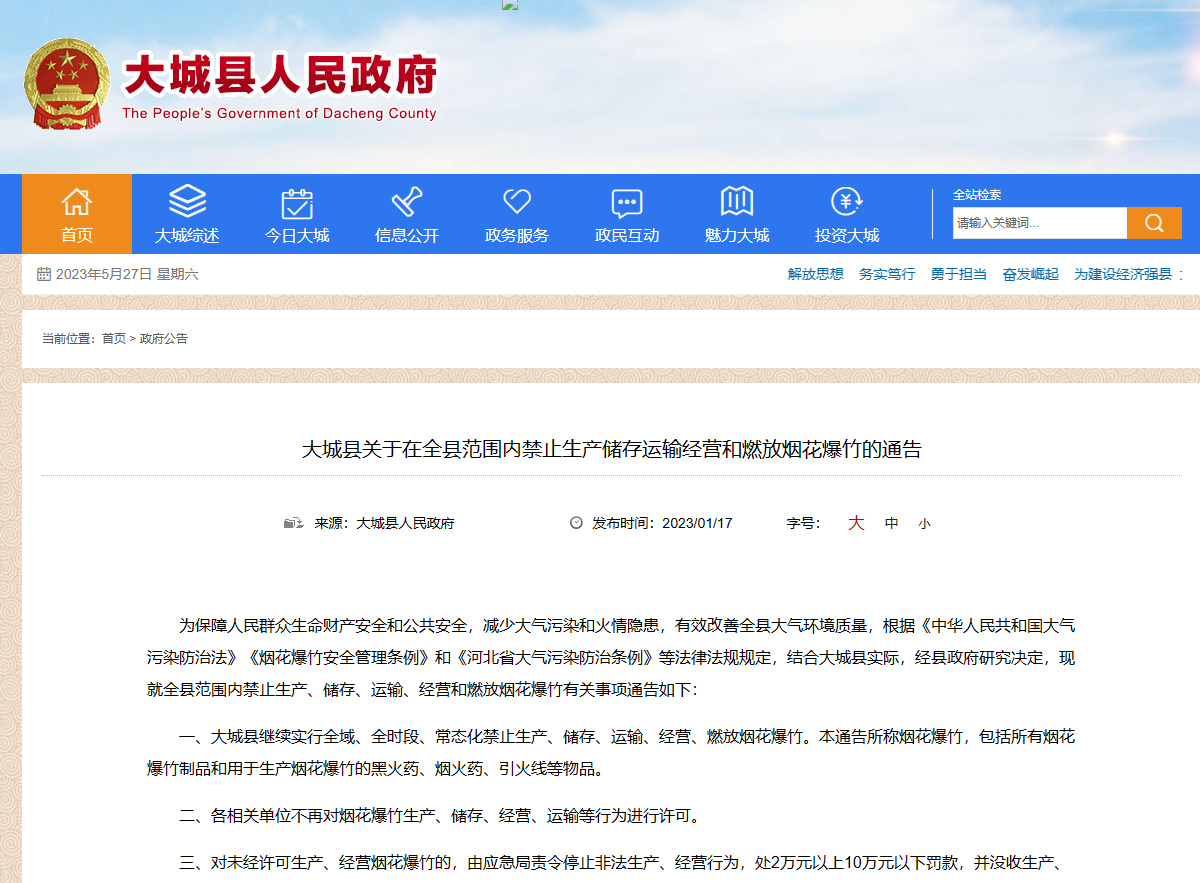Click the date calendar icon beside 2023年5月27日
This screenshot has height=883, width=1200.
tap(44, 274)
